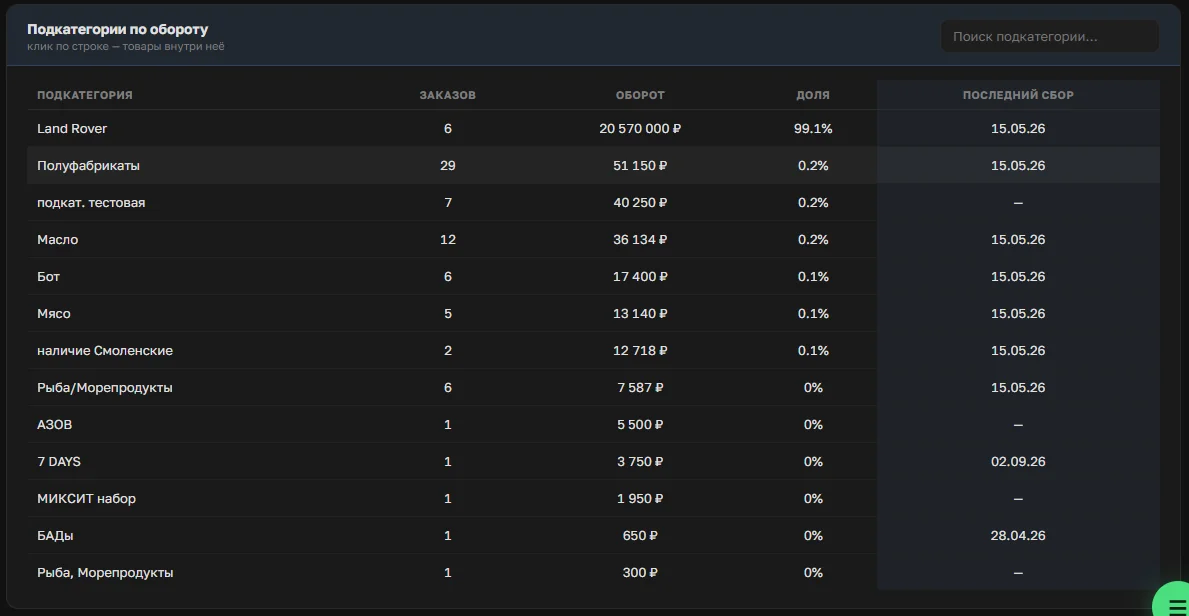Click the Масло subcategory row
The image size is (1189, 616).
[x=593, y=240]
